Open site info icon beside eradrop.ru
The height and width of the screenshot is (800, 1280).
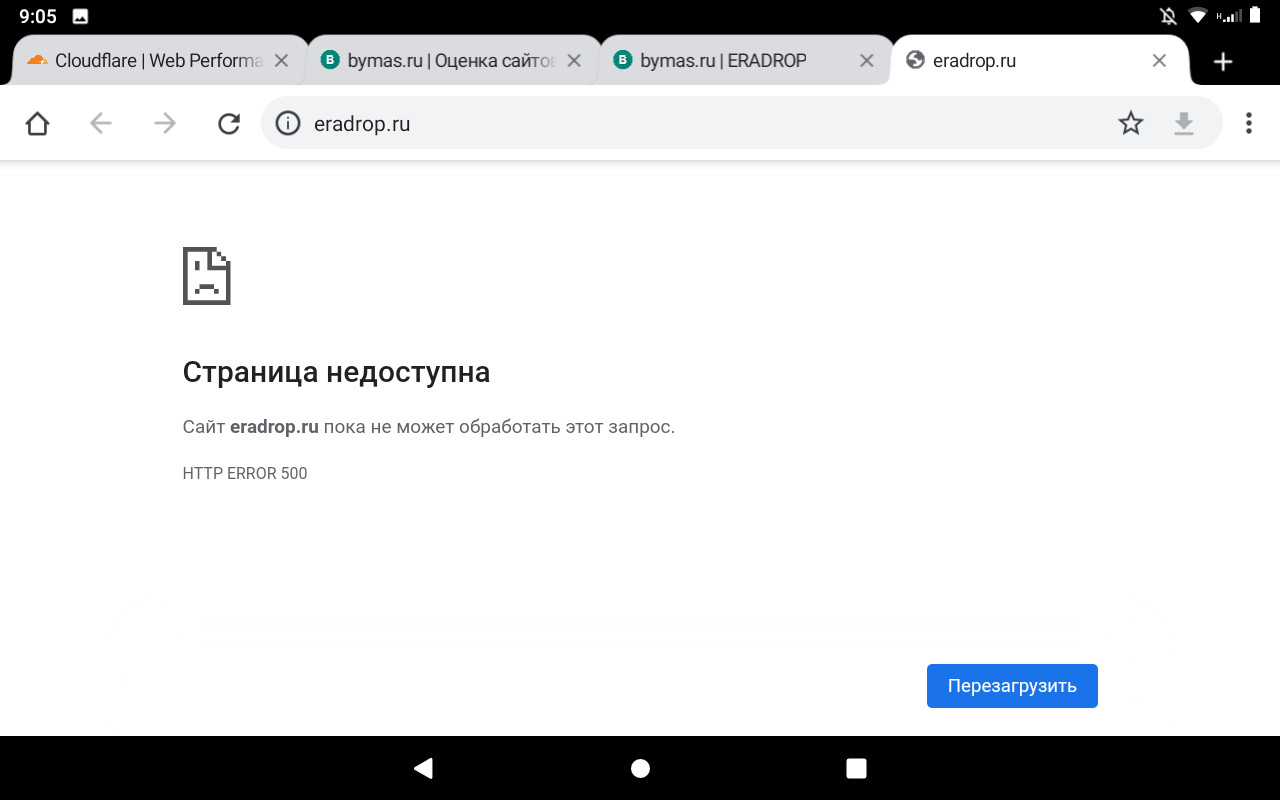coord(288,123)
